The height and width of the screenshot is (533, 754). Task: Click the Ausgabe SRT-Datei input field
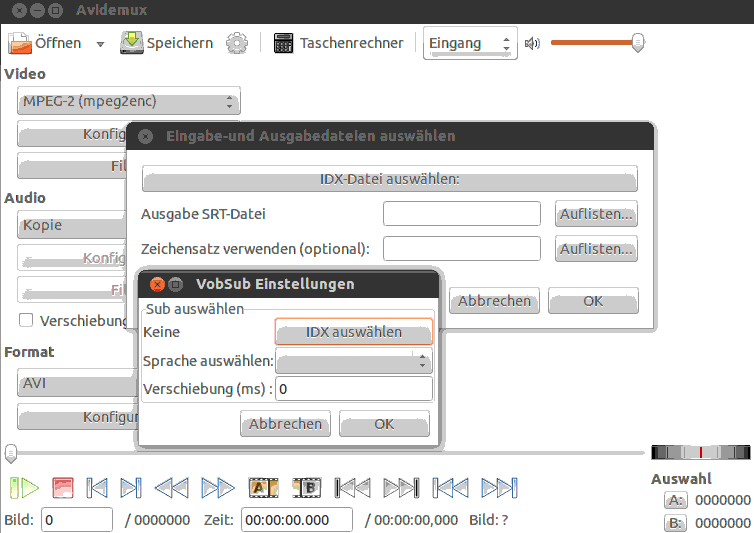click(x=462, y=214)
